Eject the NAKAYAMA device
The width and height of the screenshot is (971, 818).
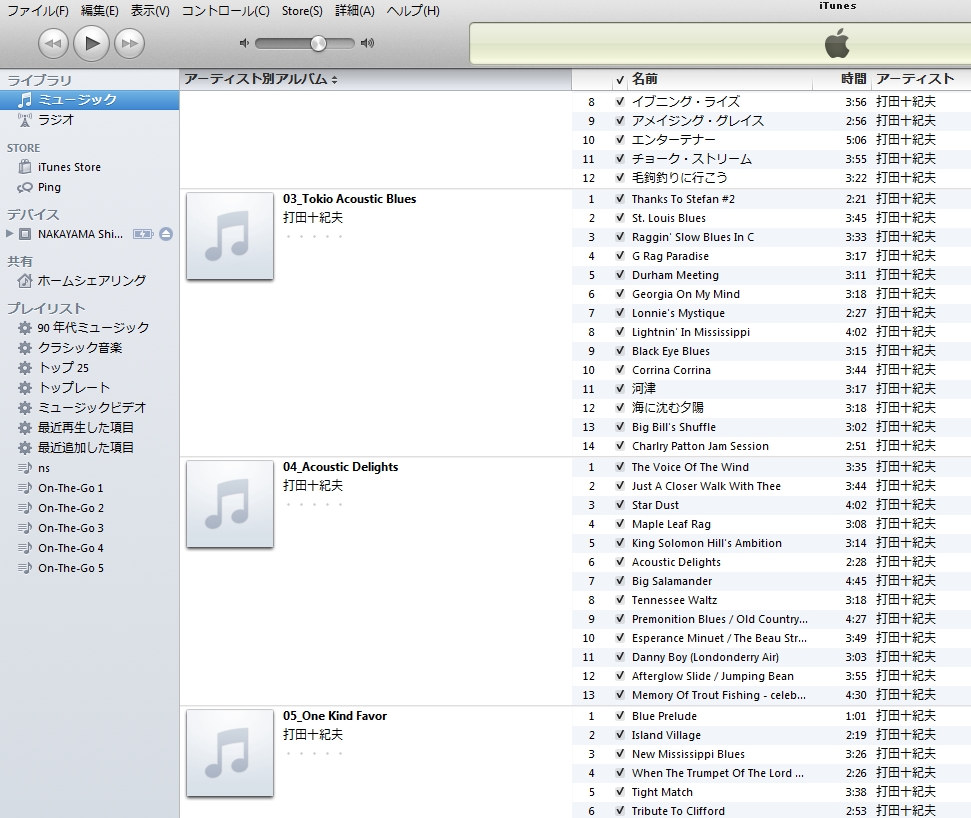click(166, 234)
